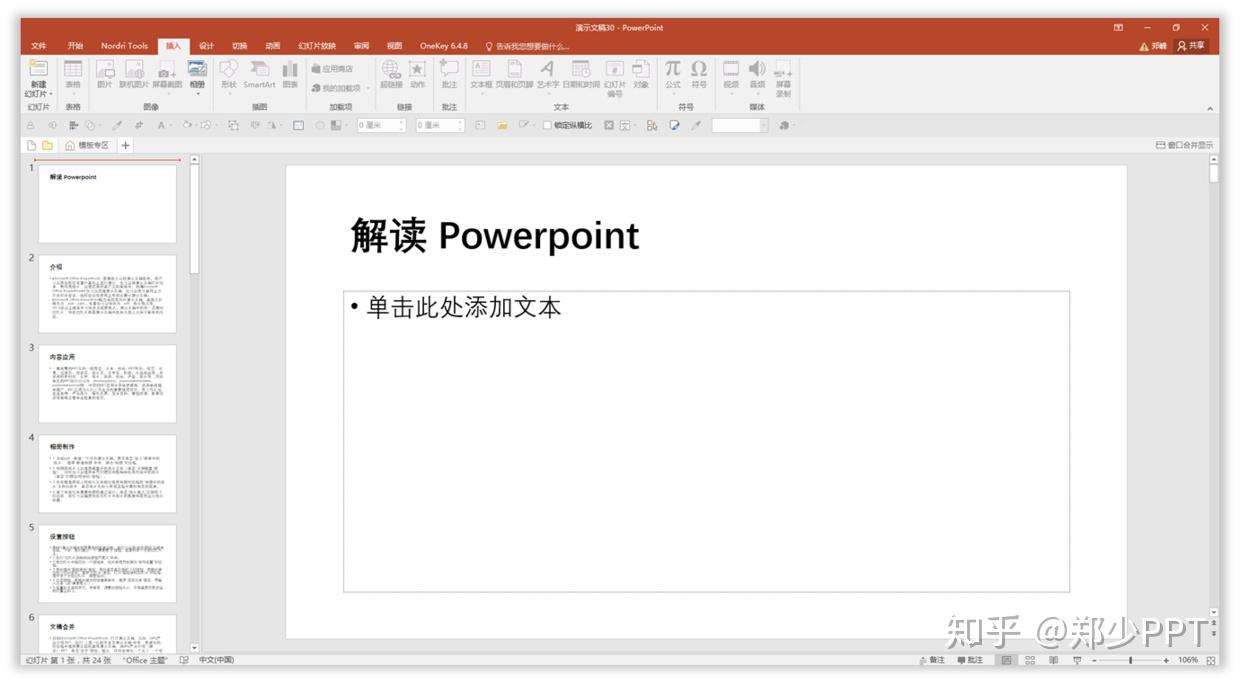Click the 共享 (Share) button
This screenshot has width=1240, height=683.
coord(1192,46)
